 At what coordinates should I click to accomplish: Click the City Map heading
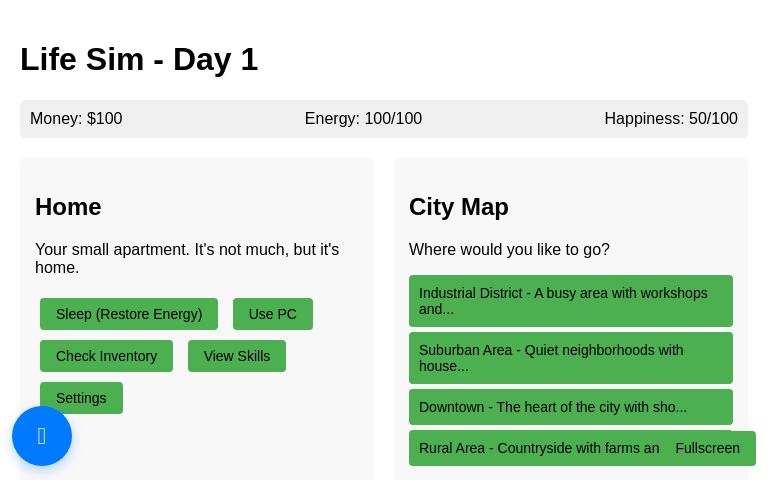pyautogui.click(x=458, y=207)
